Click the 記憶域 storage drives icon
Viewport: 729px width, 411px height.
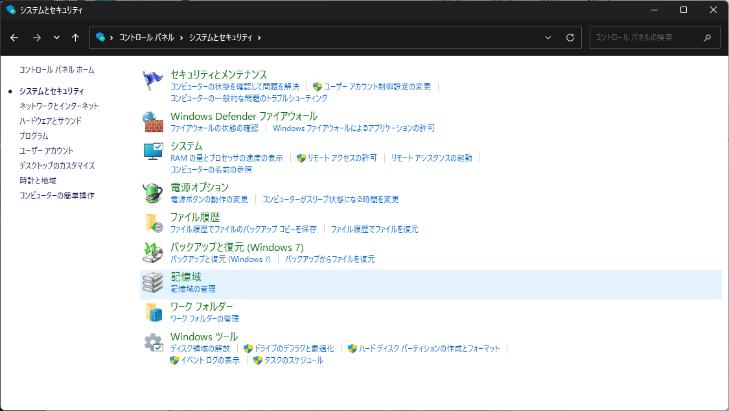(152, 283)
